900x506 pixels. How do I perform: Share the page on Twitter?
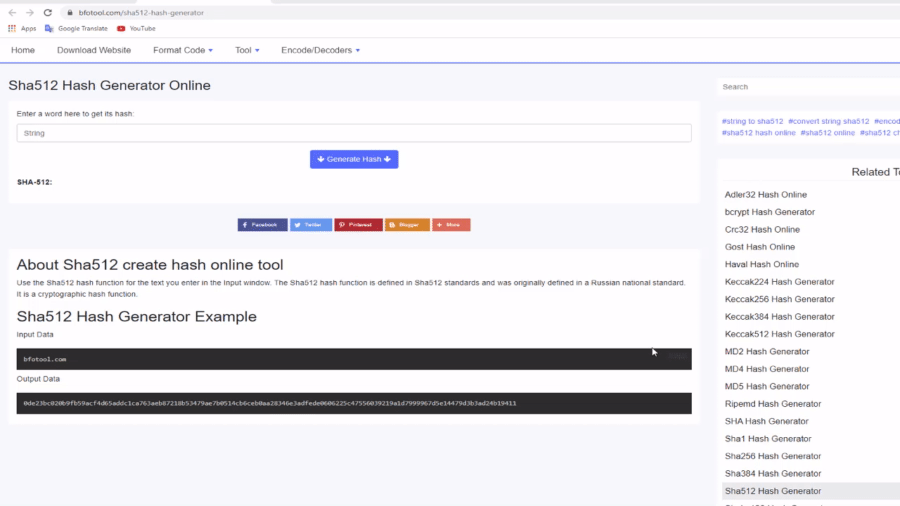[x=311, y=225]
